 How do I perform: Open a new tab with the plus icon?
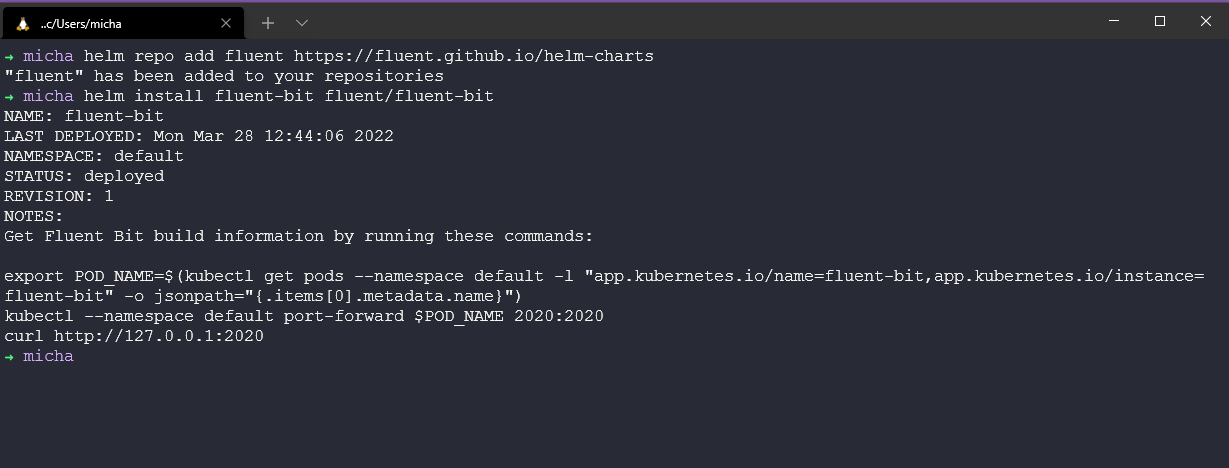point(268,23)
